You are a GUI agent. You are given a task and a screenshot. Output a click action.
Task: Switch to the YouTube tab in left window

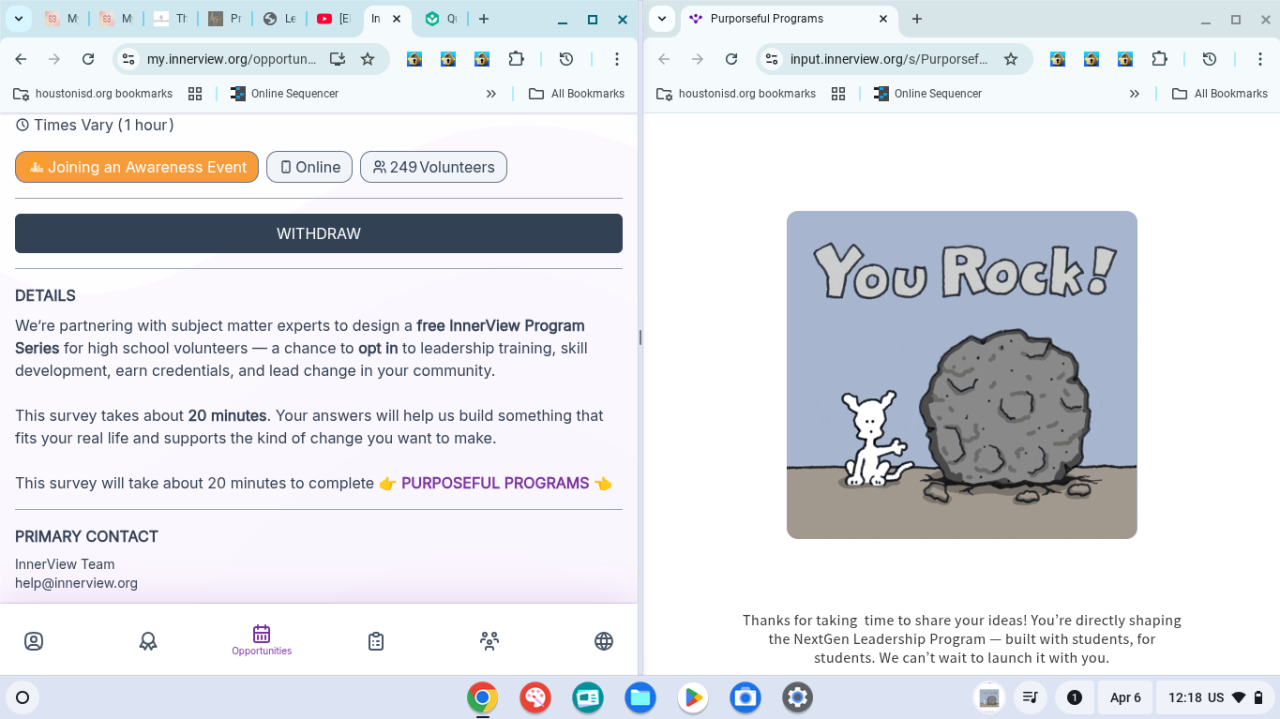pos(333,19)
